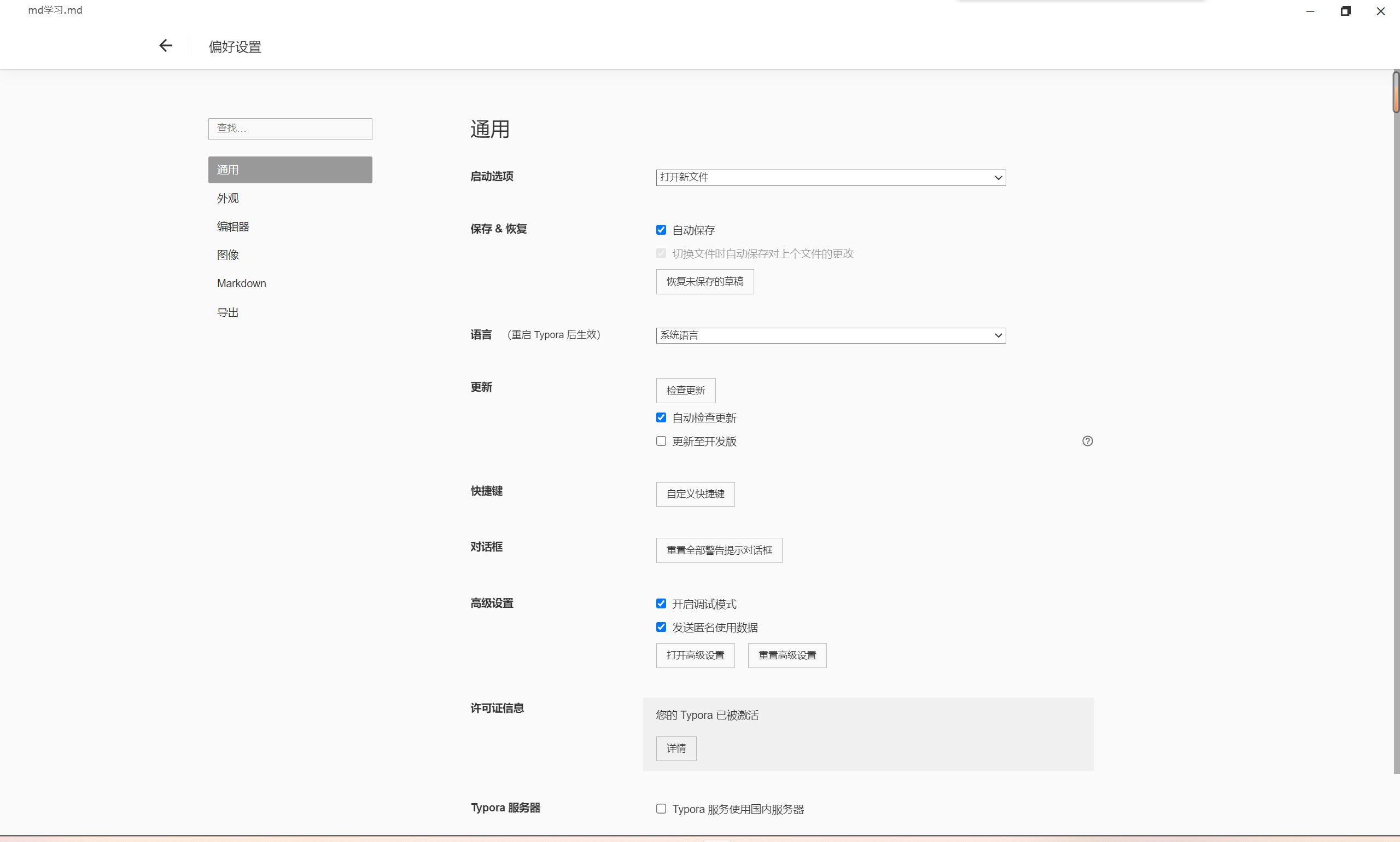This screenshot has width=1400, height=842.
Task: Click the help question mark icon
Action: coord(1087,441)
